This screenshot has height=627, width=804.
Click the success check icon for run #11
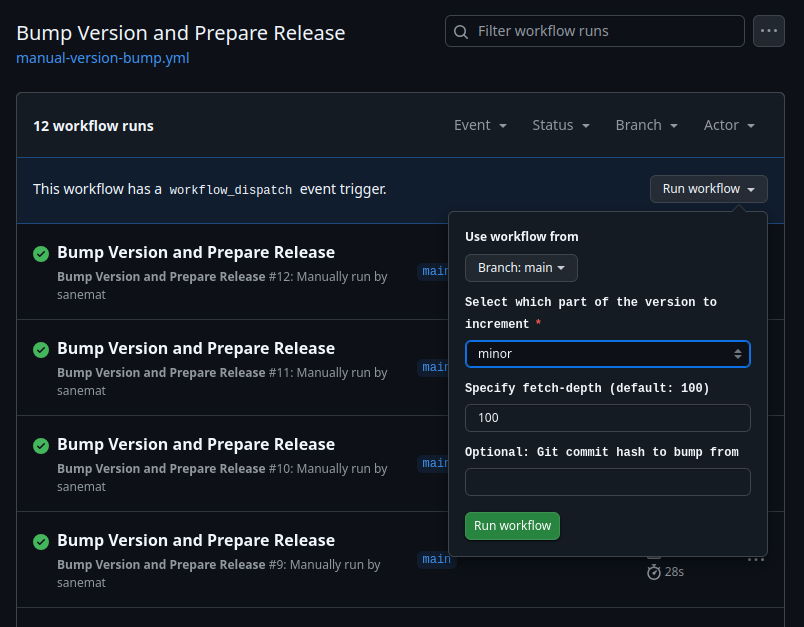(41, 350)
